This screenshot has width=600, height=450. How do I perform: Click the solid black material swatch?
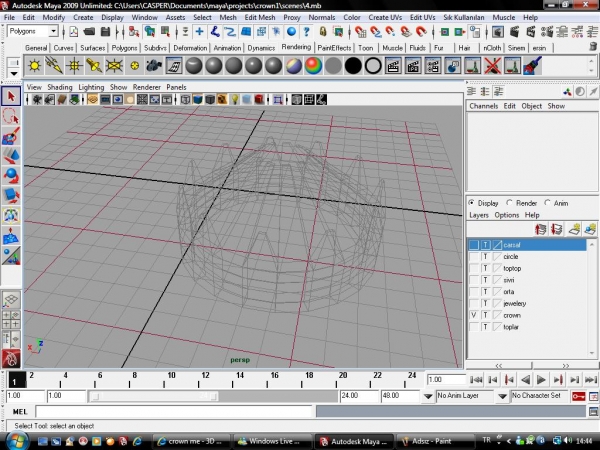pyautogui.click(x=353, y=65)
